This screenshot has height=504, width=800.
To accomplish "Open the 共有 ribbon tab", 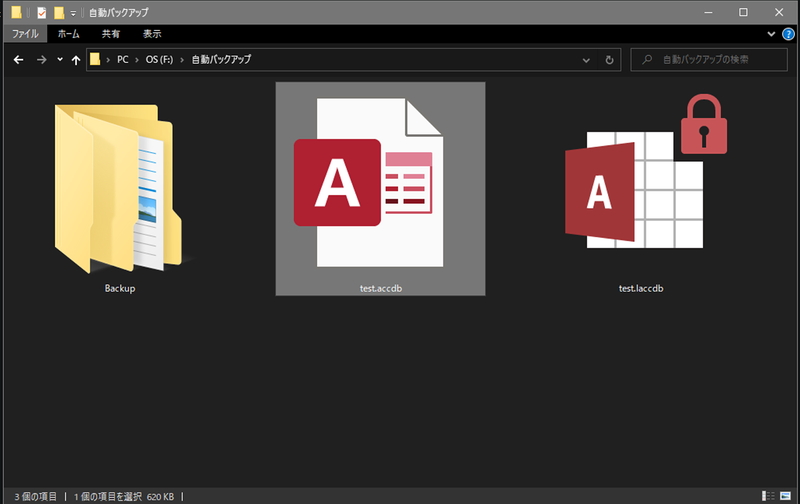I will (x=111, y=34).
